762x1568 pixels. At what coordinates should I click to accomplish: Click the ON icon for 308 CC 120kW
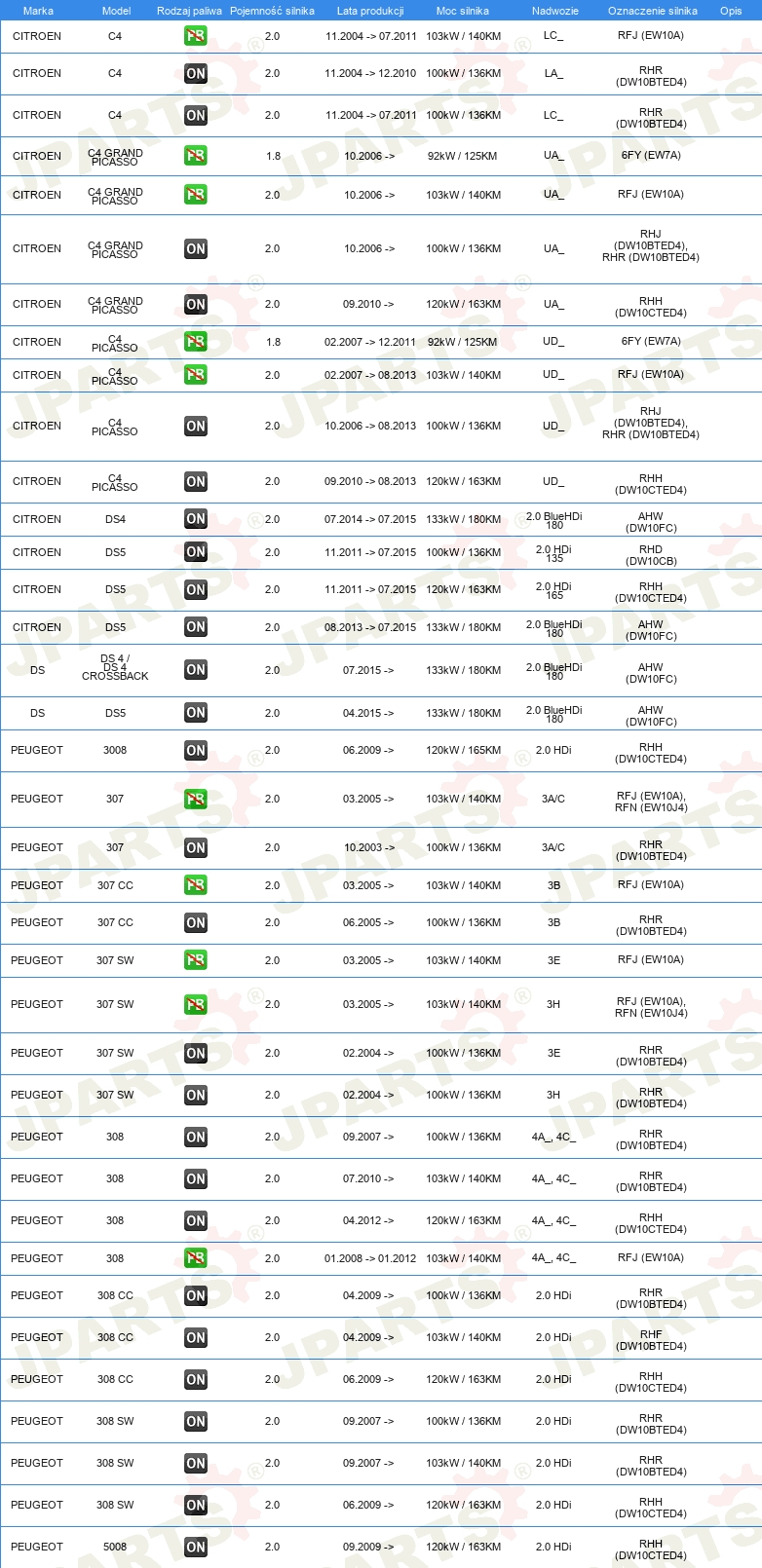tap(196, 1379)
